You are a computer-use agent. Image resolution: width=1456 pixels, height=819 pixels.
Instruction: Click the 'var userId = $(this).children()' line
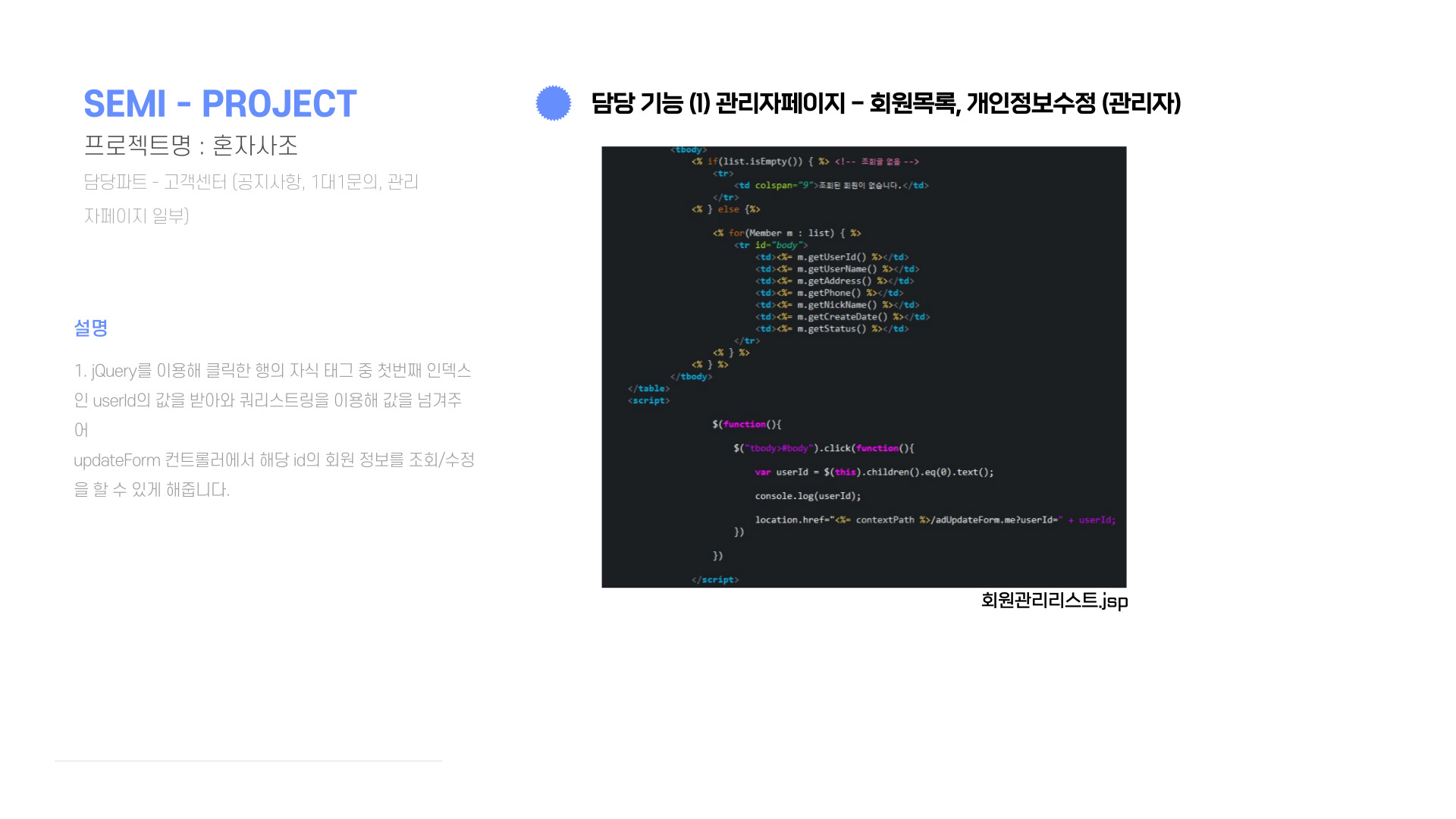click(x=874, y=472)
